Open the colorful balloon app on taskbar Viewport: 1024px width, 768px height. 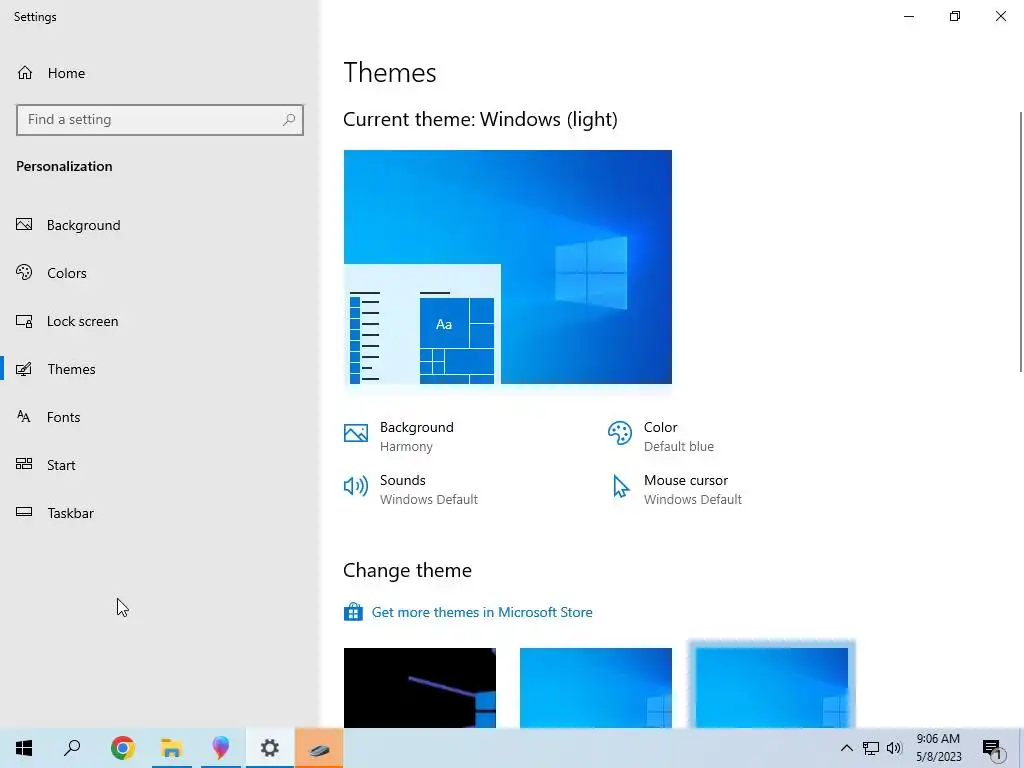pos(221,748)
